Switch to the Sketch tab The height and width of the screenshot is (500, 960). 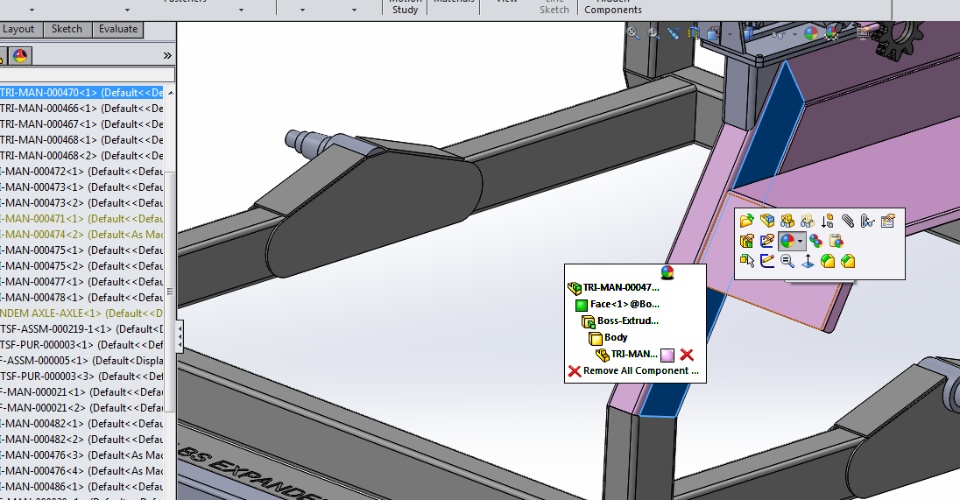[x=67, y=29]
